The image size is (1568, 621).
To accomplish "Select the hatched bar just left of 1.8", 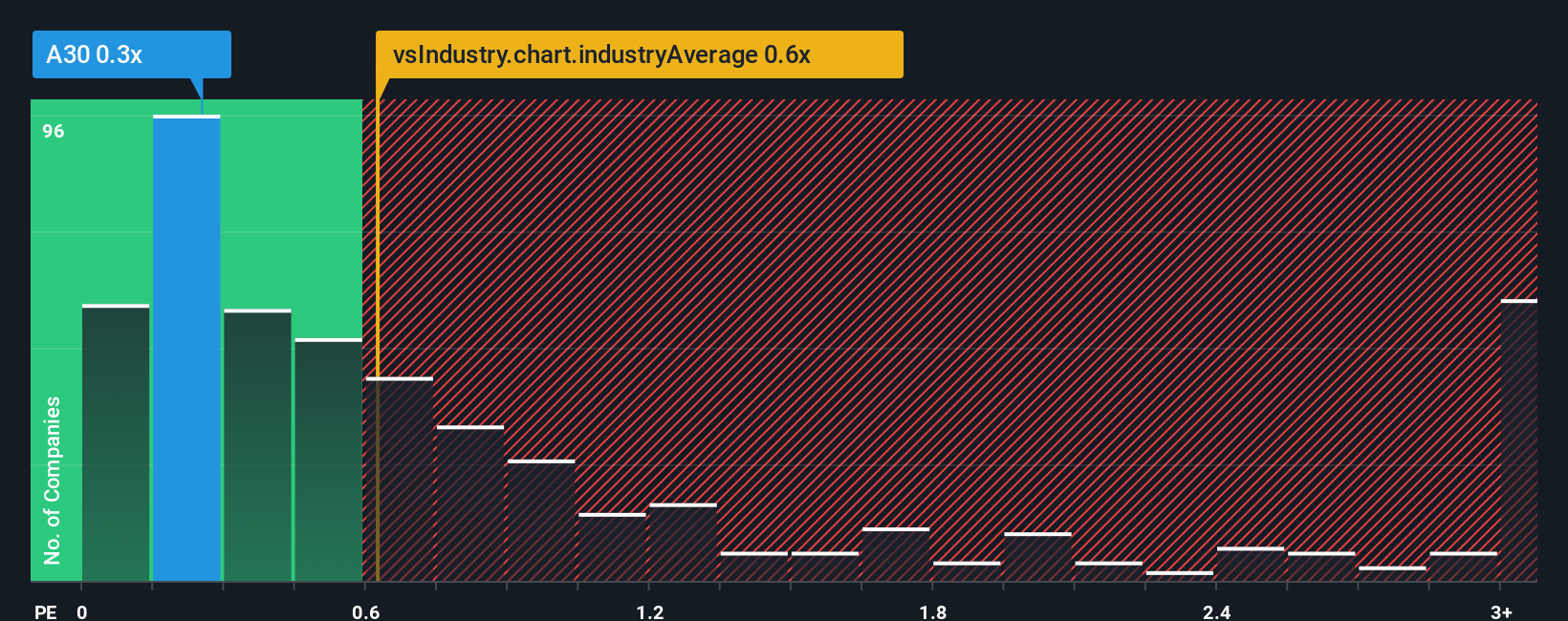I will [896, 554].
